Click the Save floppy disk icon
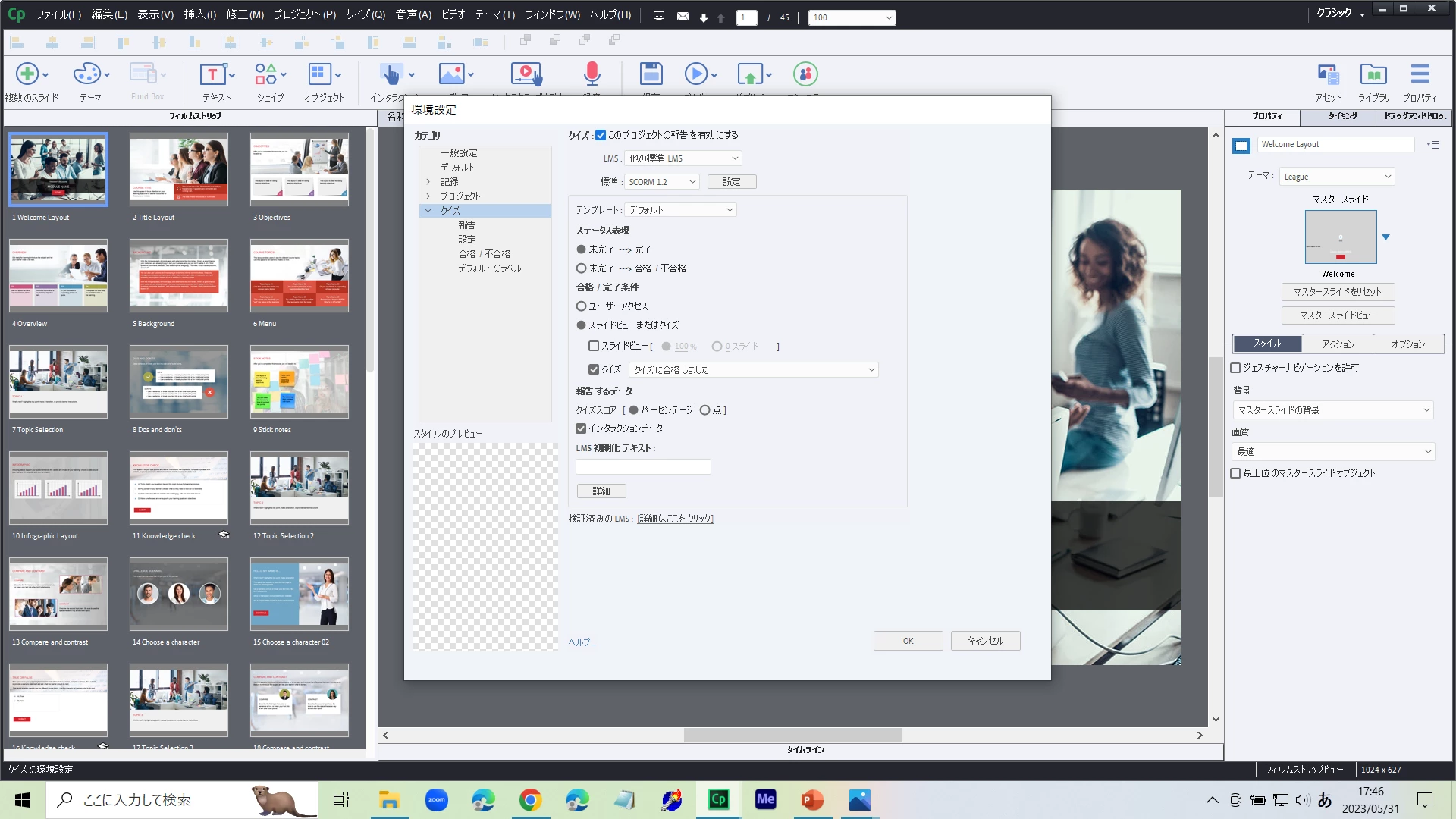 [x=651, y=74]
